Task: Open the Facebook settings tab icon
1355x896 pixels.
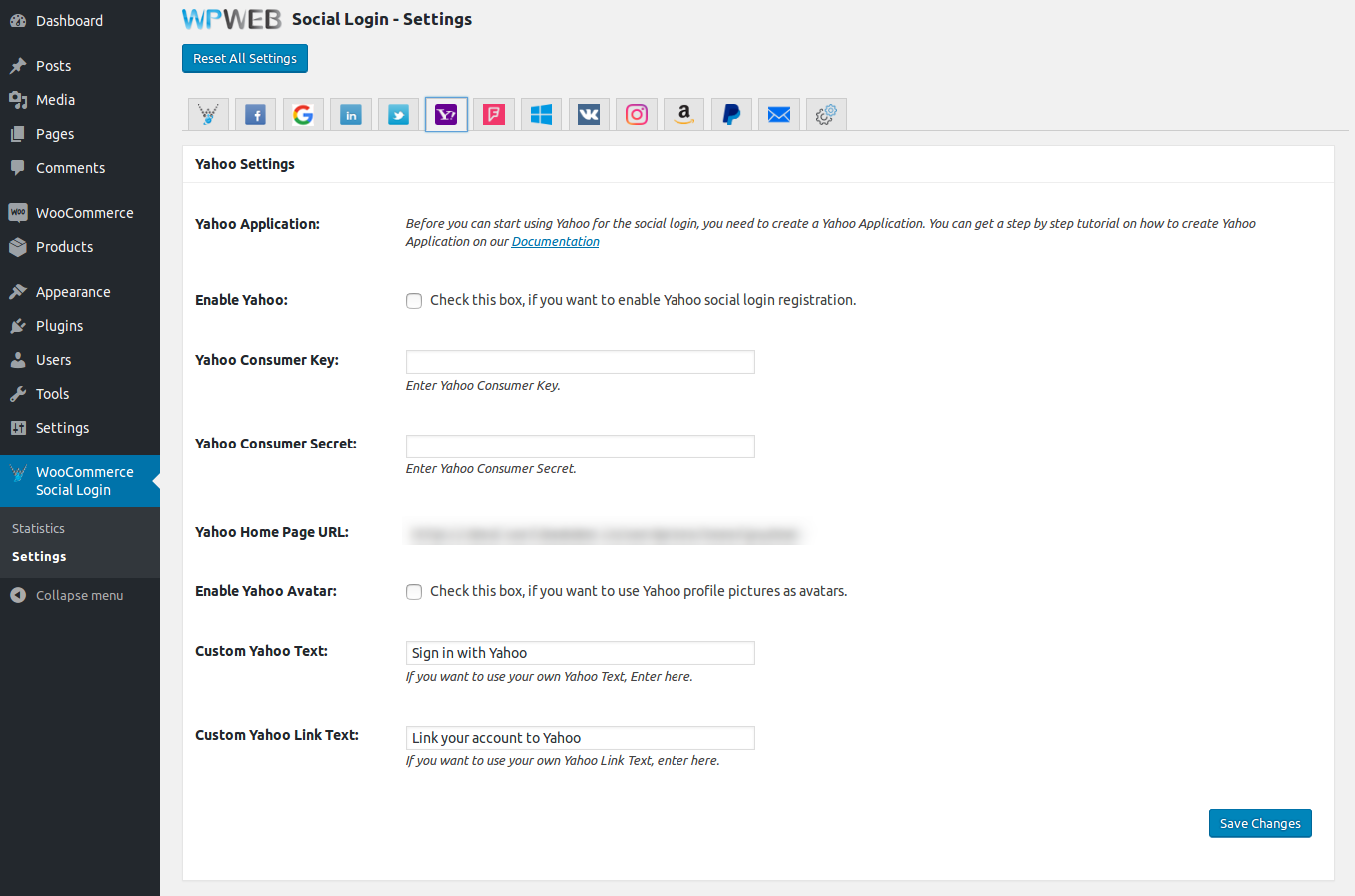Action: click(256, 115)
